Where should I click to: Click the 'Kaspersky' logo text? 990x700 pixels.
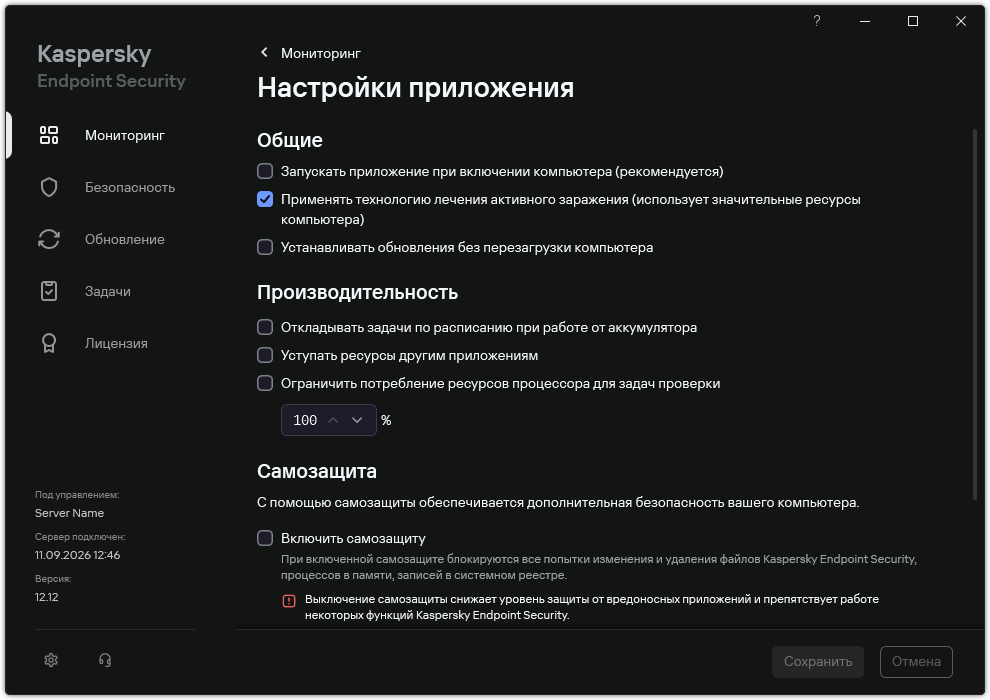click(x=94, y=54)
